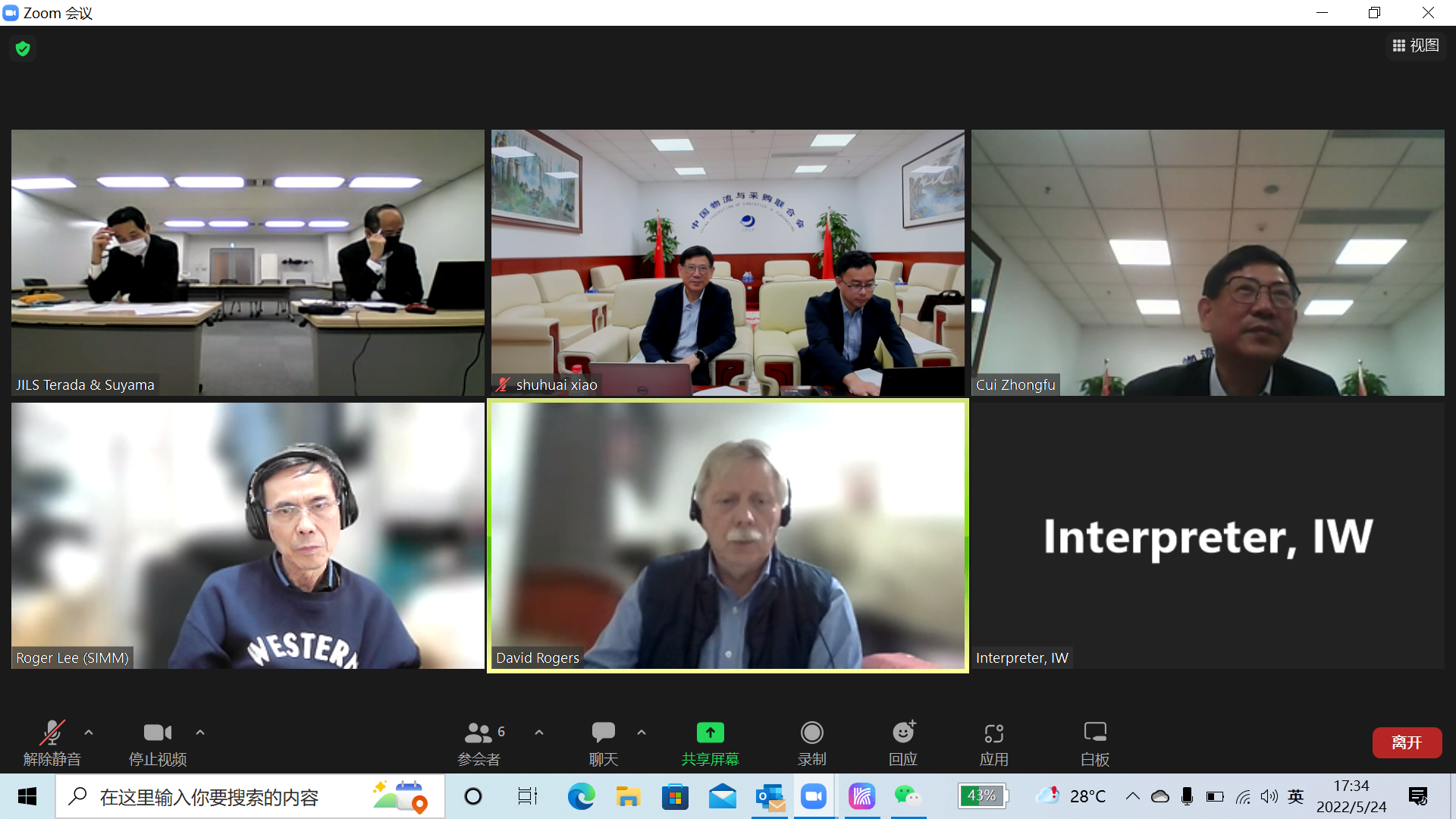The height and width of the screenshot is (819, 1456).
Task: Select David Rogers video tile
Action: coord(727,535)
